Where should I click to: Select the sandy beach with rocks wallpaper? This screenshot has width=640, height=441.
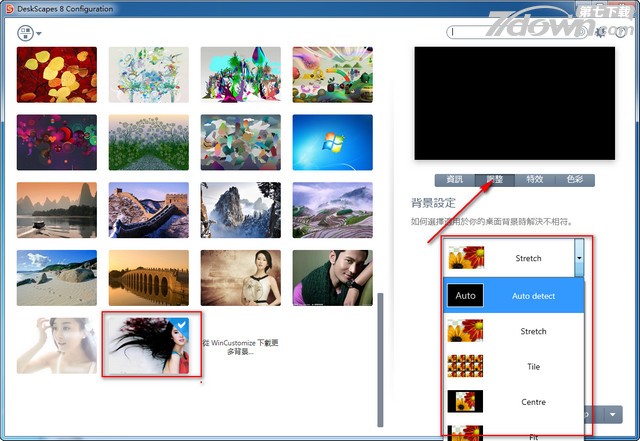click(x=57, y=278)
